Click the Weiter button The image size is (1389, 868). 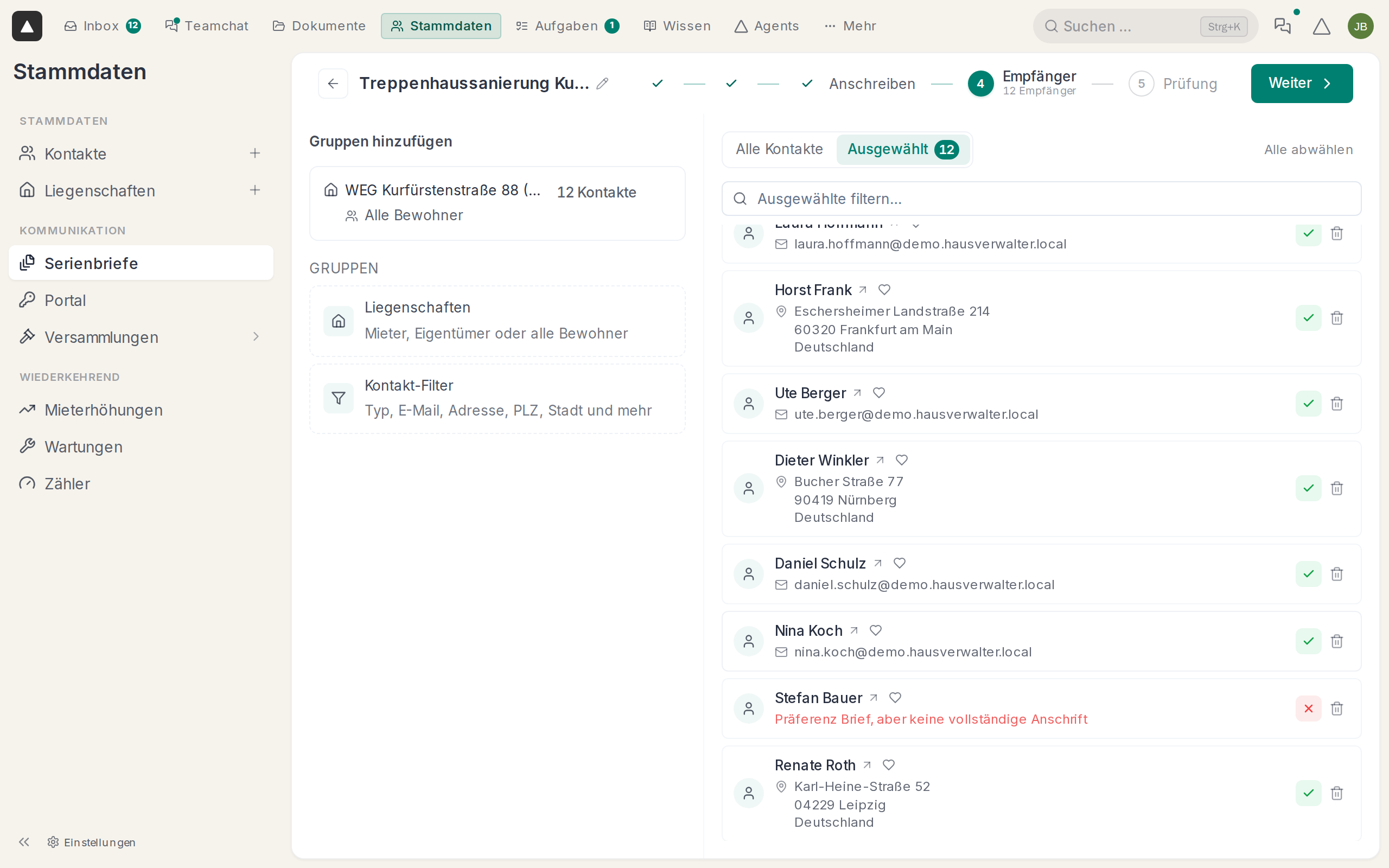[1301, 83]
